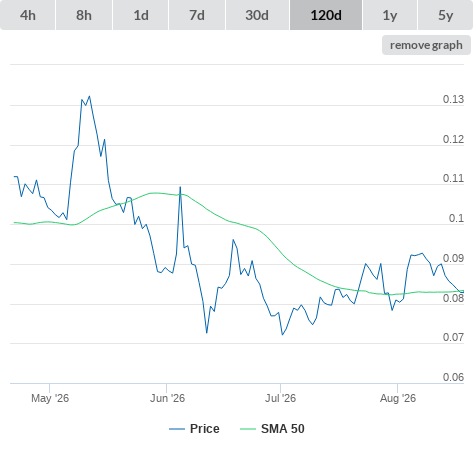Click the remove graph button

426,45
